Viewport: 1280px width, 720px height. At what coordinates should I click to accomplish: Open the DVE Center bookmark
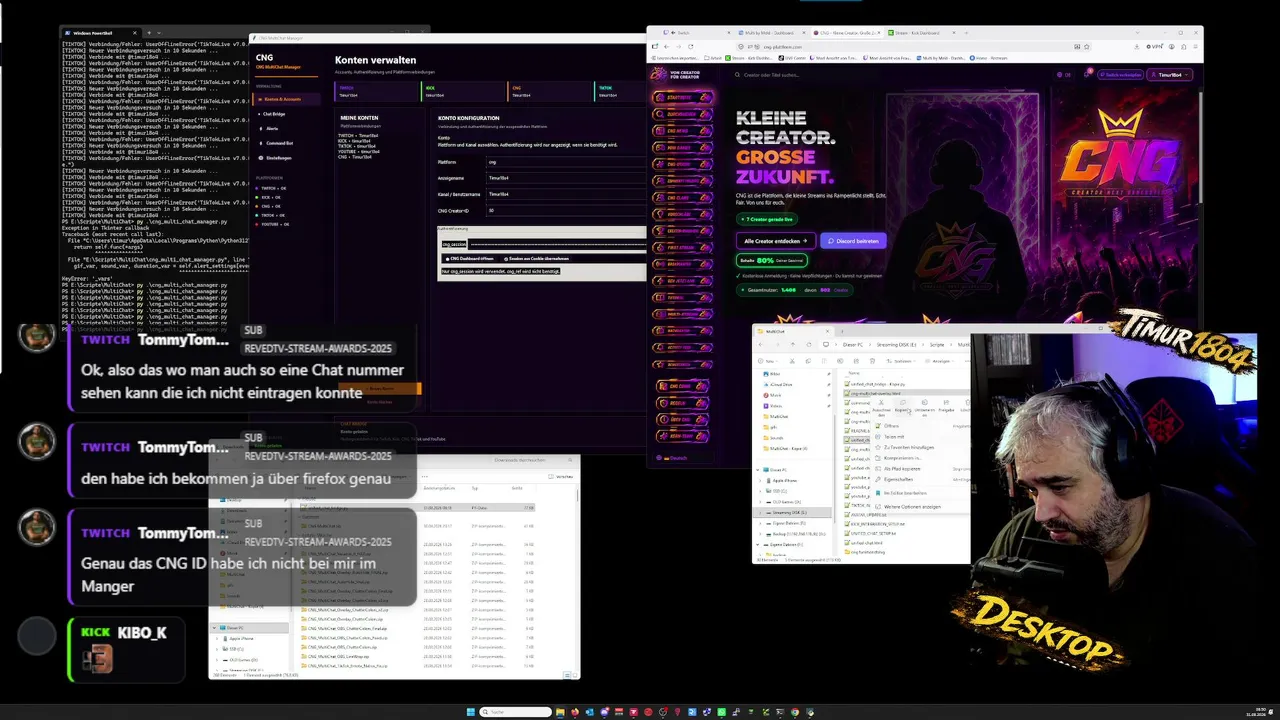(x=794, y=58)
